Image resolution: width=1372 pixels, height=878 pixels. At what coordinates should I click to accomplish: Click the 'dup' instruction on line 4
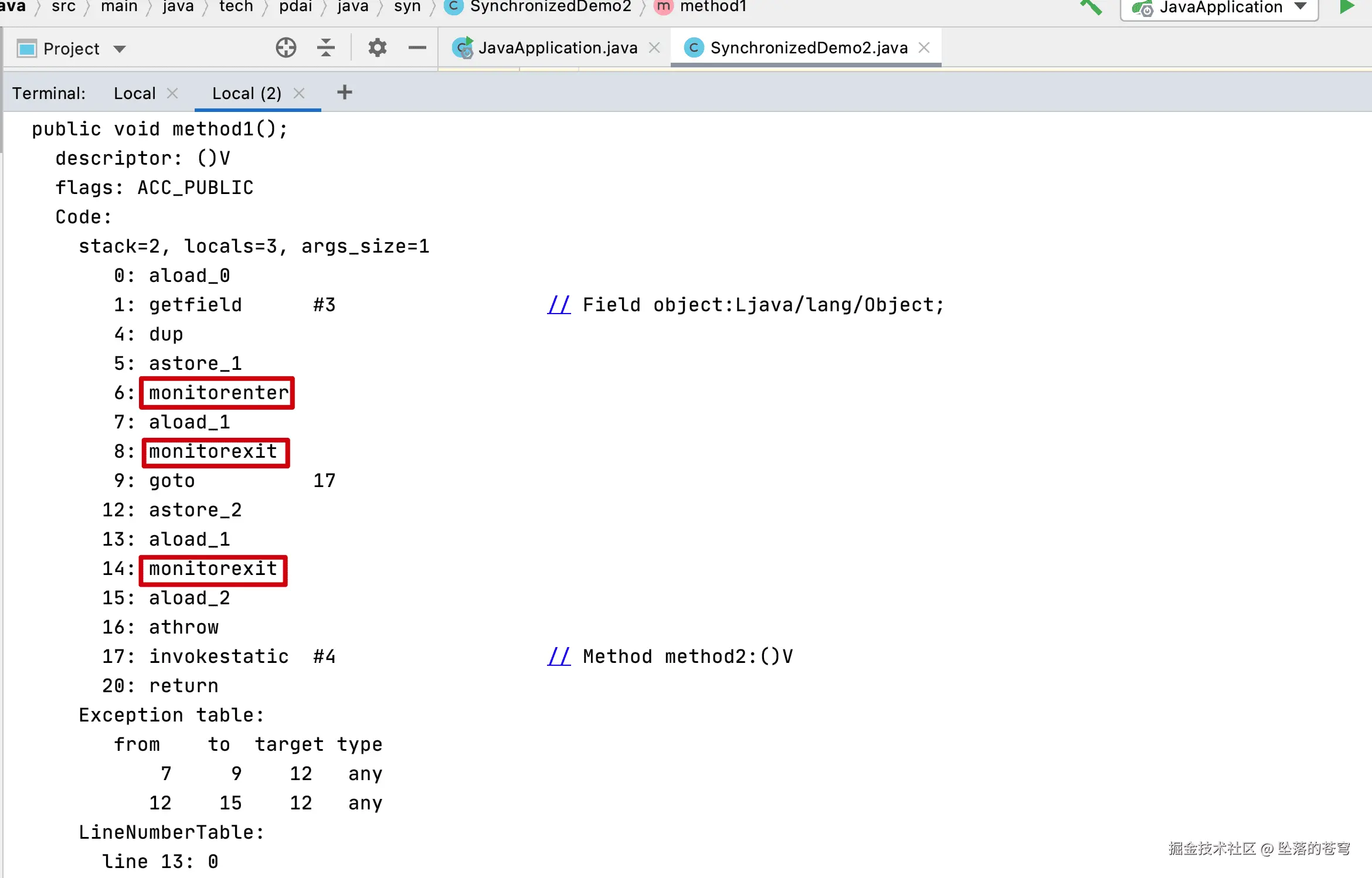point(166,334)
